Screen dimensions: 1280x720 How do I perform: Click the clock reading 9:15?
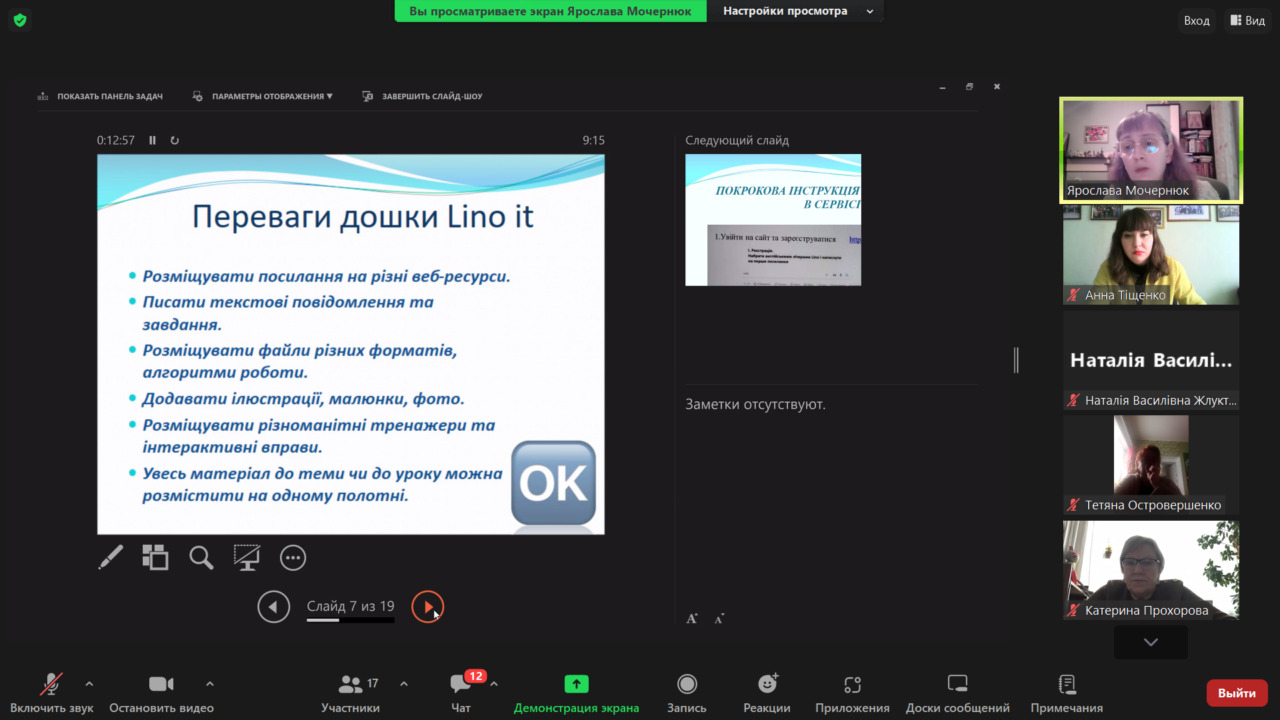(x=594, y=140)
